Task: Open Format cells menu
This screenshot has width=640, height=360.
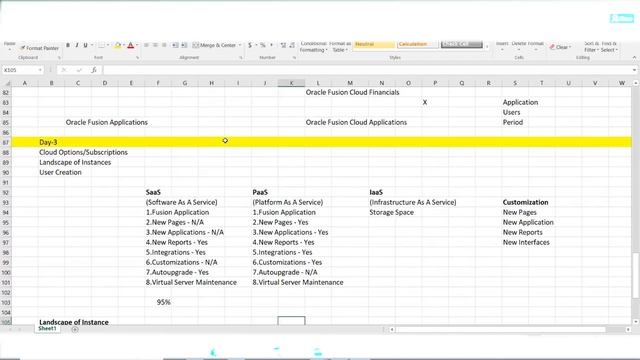Action: click(x=536, y=46)
